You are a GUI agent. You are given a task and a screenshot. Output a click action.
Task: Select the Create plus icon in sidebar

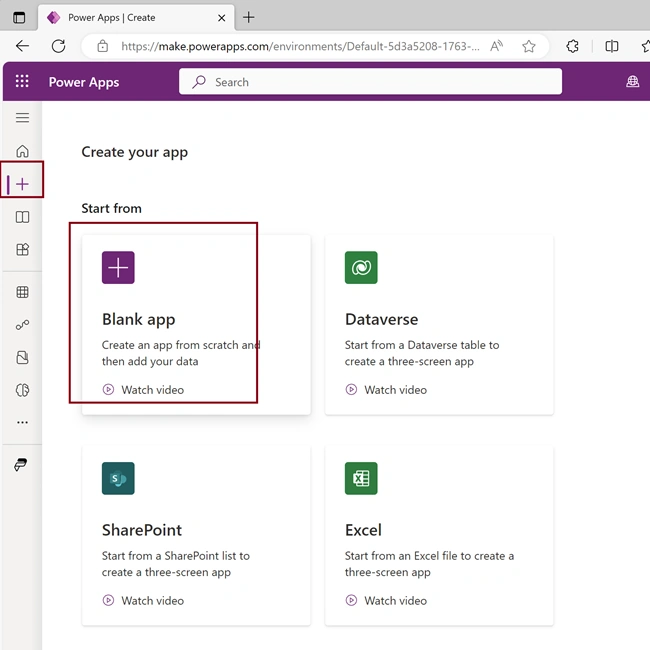coord(22,184)
